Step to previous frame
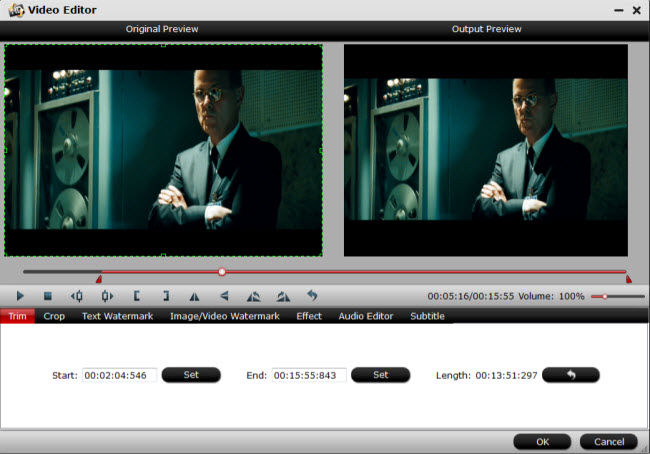 (76, 296)
